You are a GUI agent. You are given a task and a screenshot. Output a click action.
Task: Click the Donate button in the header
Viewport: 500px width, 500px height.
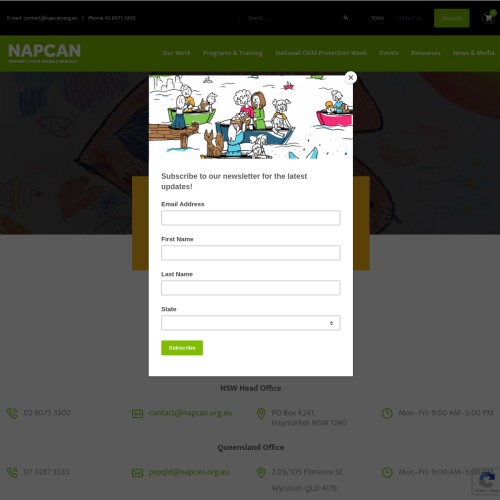(452, 18)
